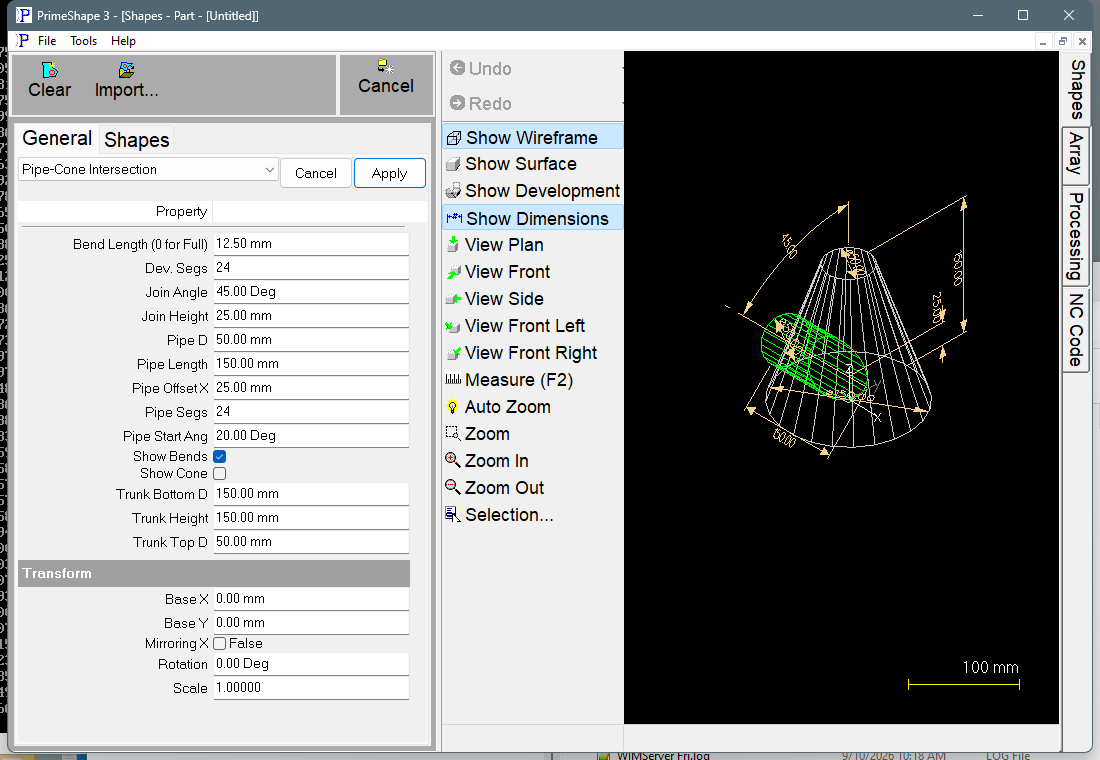Edit the Pipe Start Ang field
1100x760 pixels.
click(x=311, y=435)
